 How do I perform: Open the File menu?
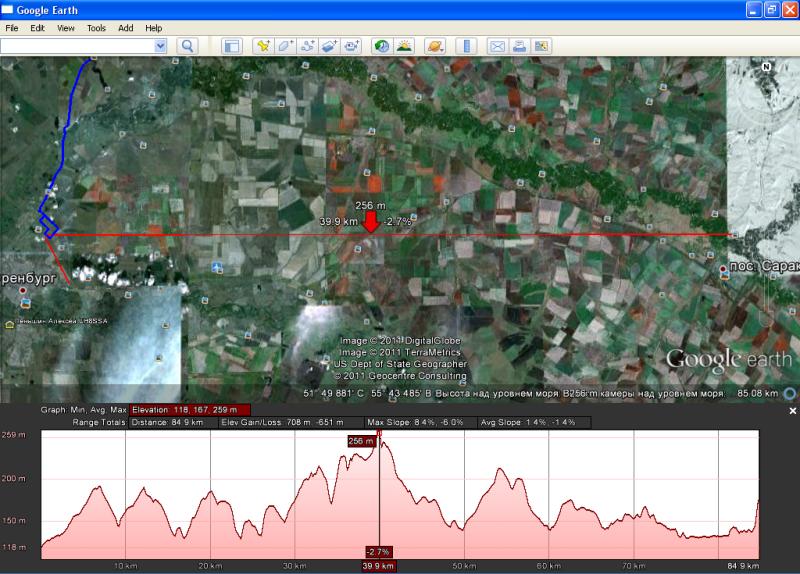coord(11,28)
